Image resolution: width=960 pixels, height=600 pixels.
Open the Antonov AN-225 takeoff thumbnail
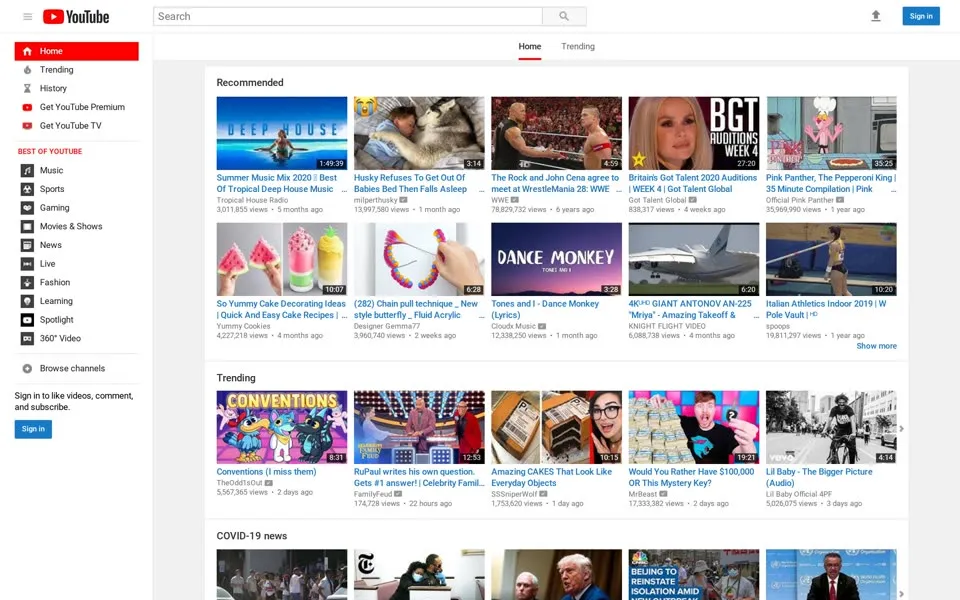(x=694, y=259)
